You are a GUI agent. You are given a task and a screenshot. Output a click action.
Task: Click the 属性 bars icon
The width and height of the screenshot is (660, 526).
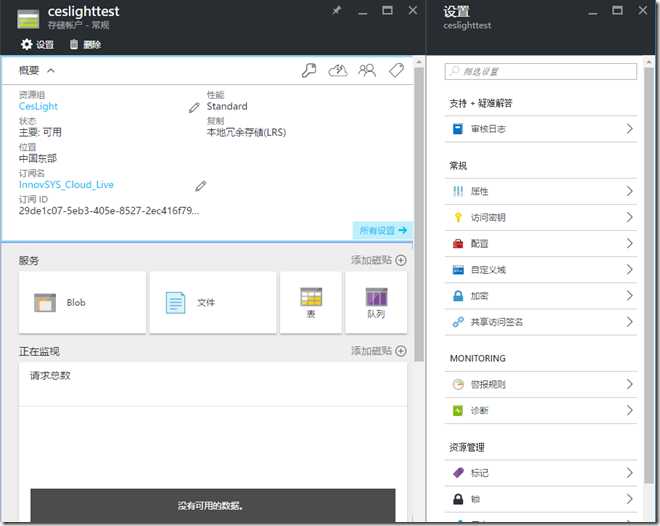pyautogui.click(x=458, y=191)
